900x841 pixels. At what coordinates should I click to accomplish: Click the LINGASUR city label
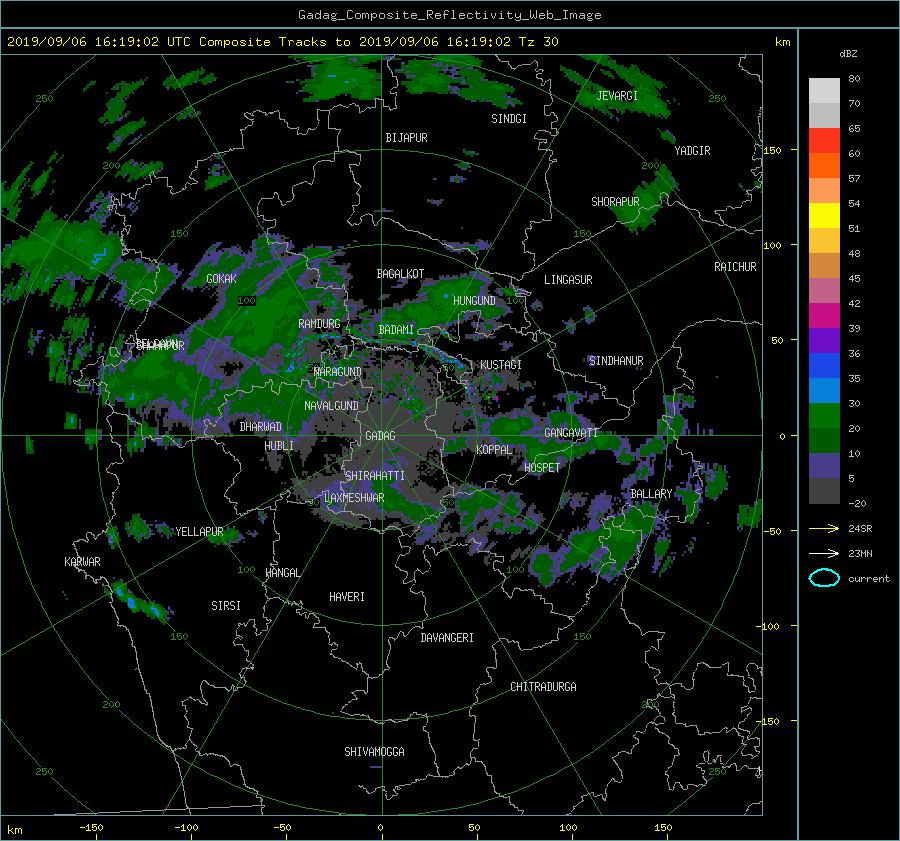tap(568, 280)
